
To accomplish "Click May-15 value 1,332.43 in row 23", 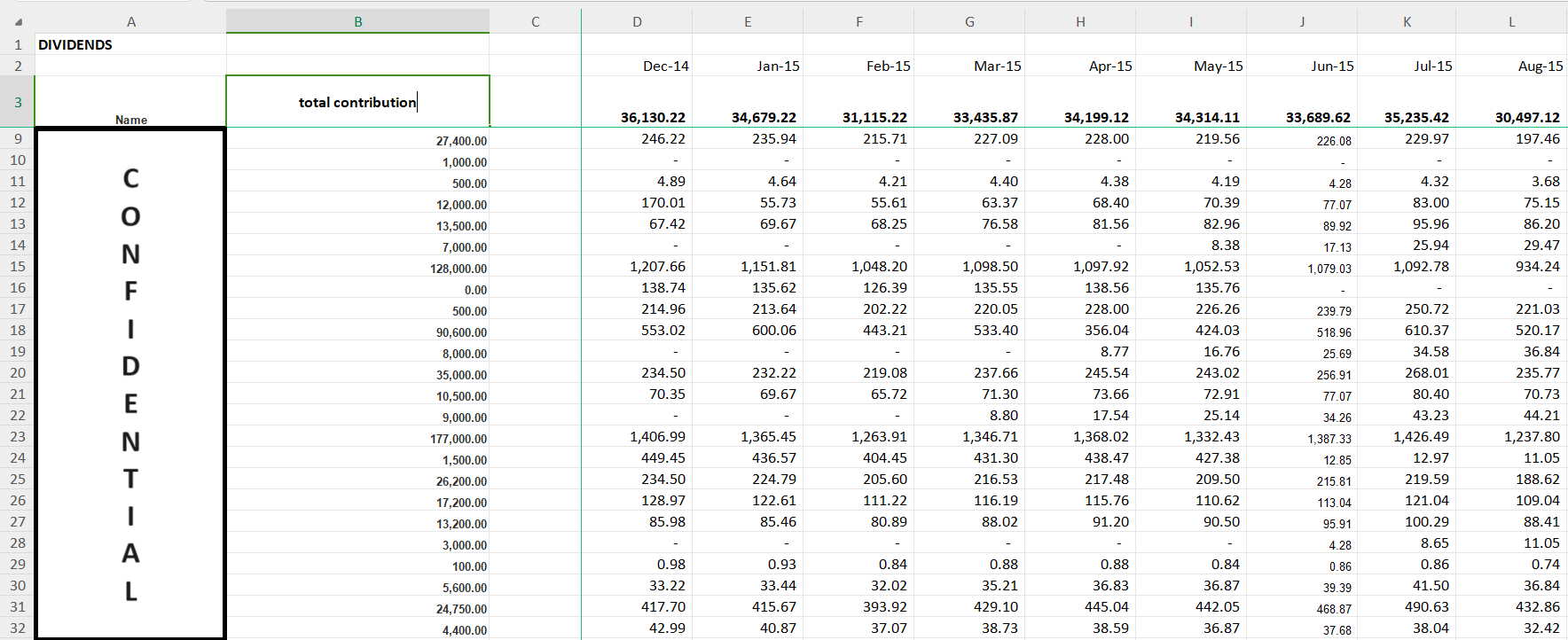I will click(x=1191, y=436).
